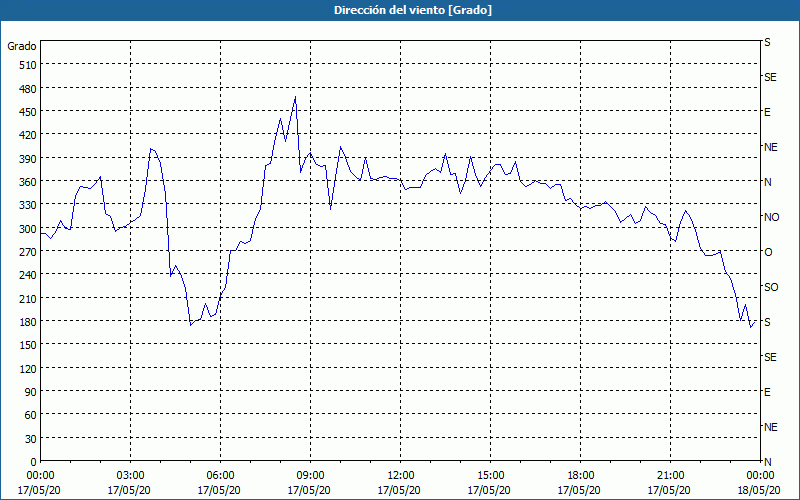Viewport: 800px width, 500px height.
Task: Choose the 60 label on the degree axis
Action: (31, 415)
